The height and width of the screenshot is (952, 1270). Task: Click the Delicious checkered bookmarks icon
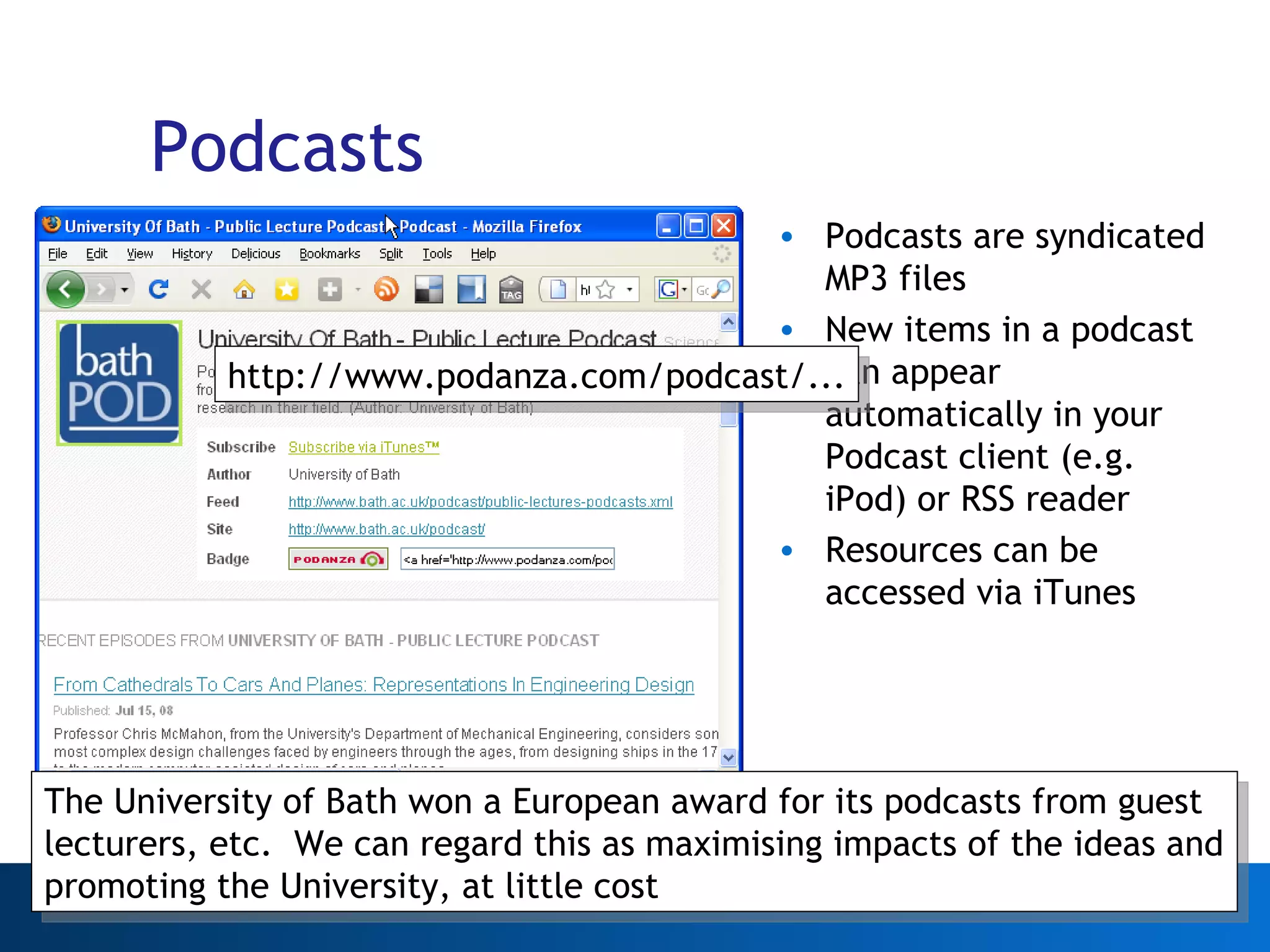coord(429,289)
